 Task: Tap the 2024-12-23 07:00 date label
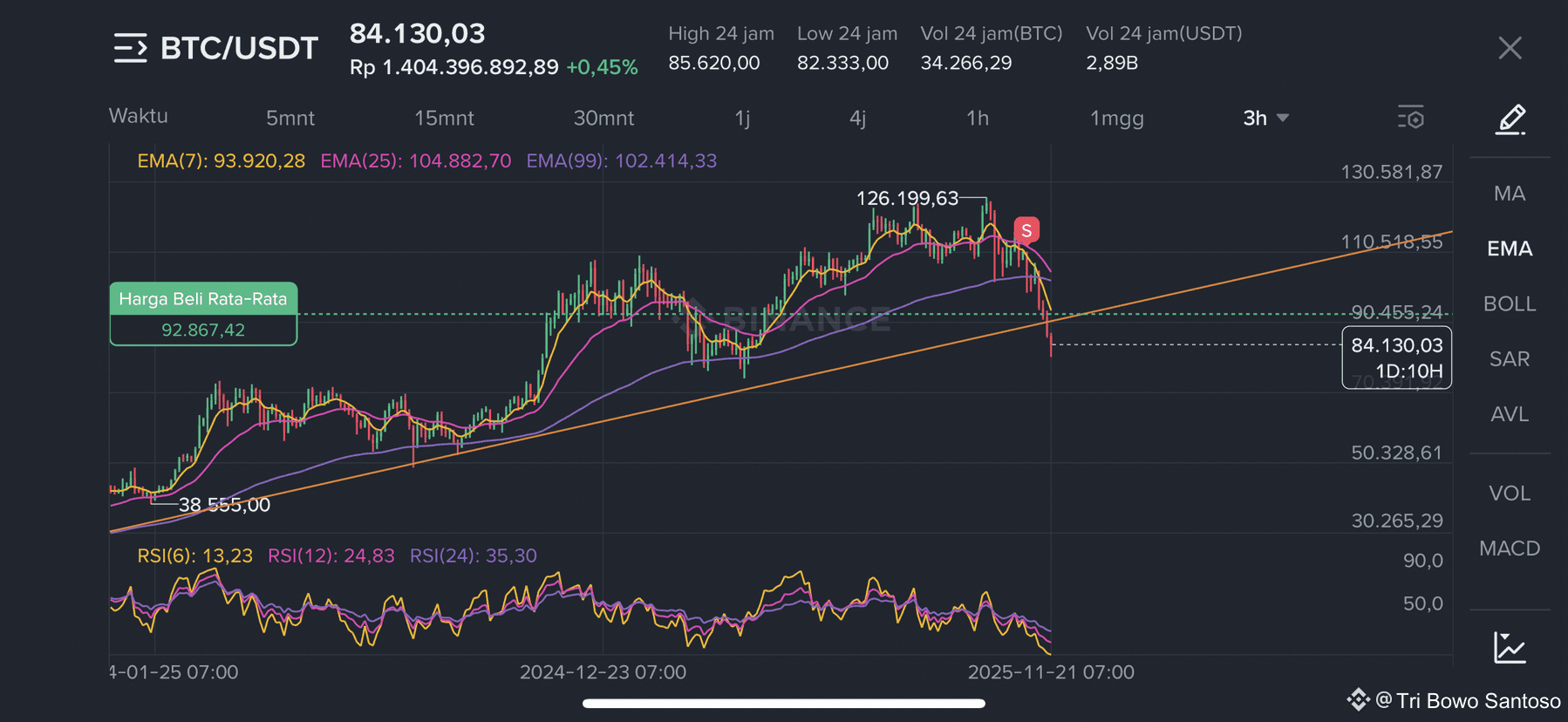pos(603,672)
